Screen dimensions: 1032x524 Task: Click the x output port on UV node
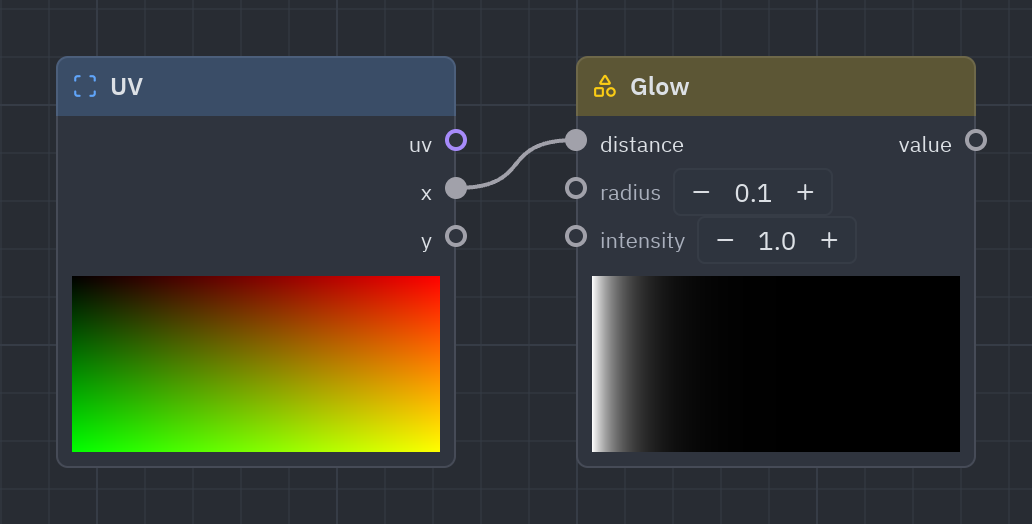456,188
